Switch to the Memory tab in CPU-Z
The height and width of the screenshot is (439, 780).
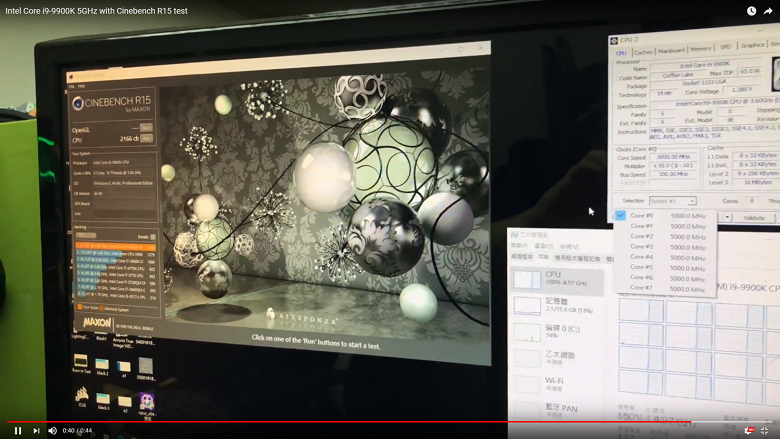700,49
